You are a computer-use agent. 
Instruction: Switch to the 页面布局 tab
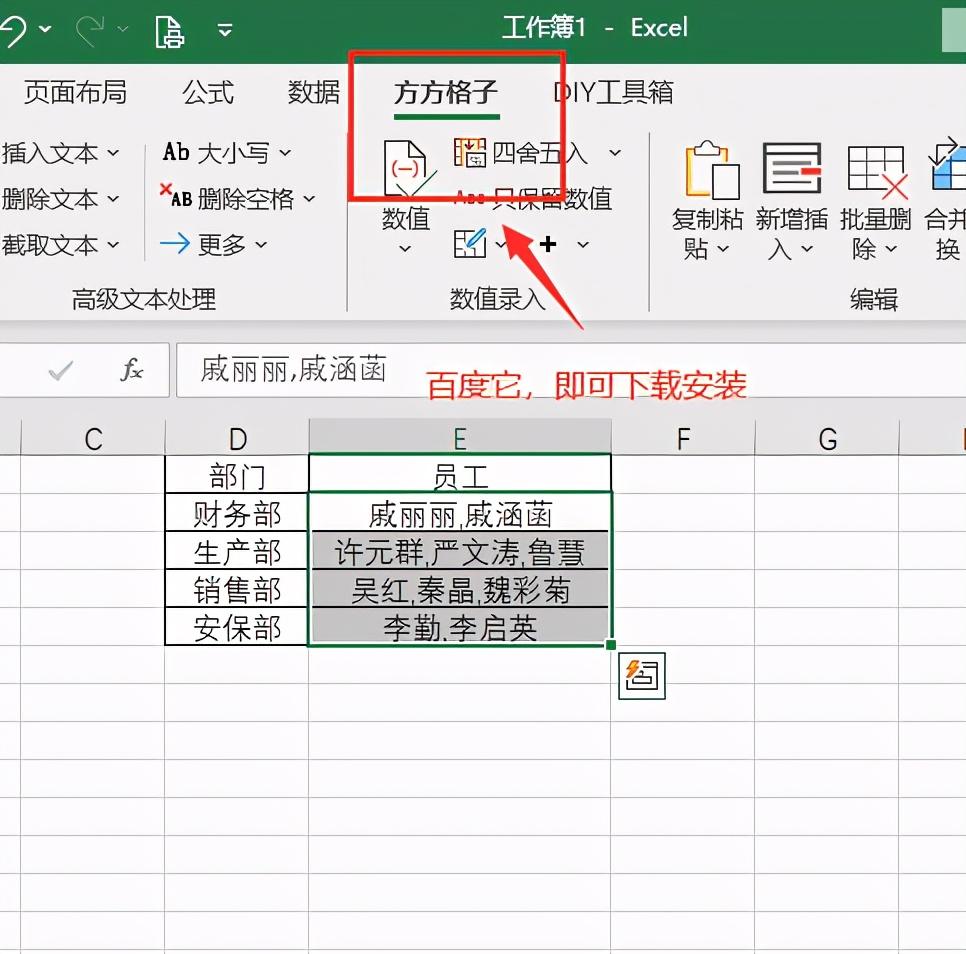[75, 92]
